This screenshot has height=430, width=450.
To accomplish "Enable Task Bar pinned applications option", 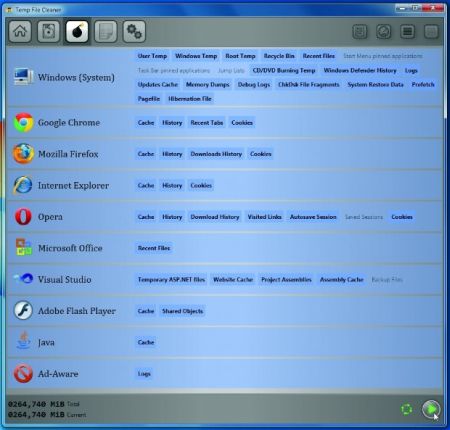I will (x=174, y=70).
